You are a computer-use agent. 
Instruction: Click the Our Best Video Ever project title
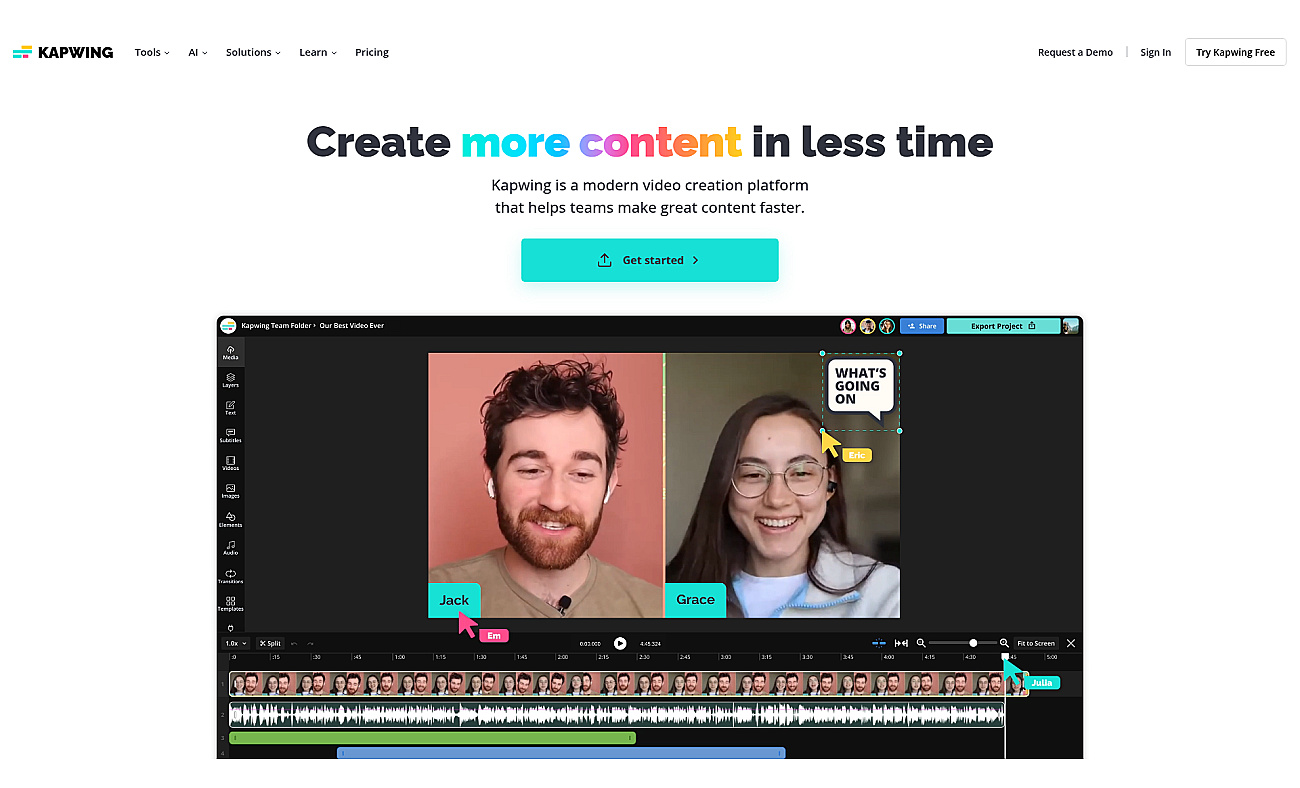351,326
